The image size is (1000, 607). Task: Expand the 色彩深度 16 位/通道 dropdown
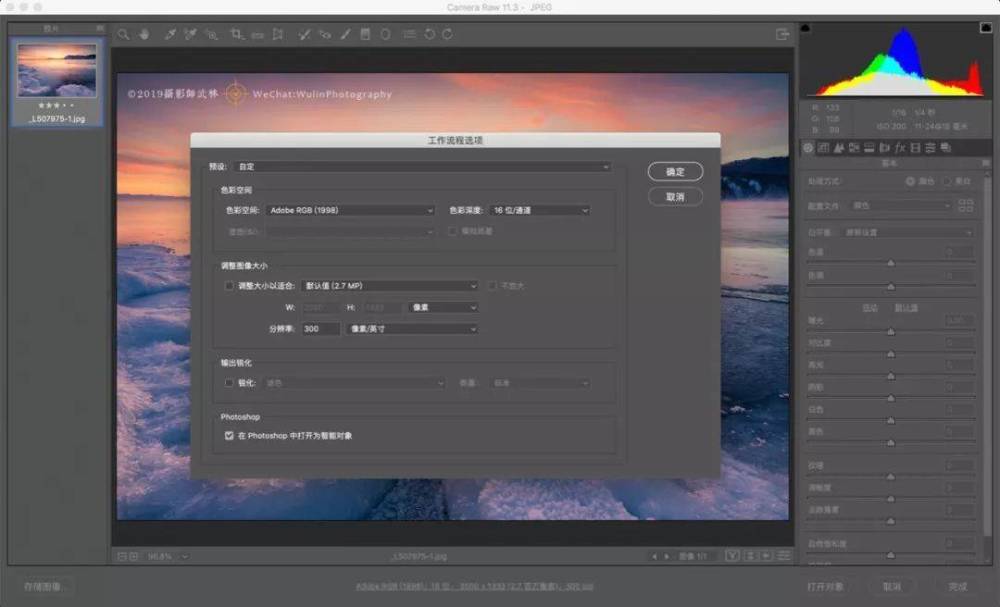pyautogui.click(x=540, y=211)
